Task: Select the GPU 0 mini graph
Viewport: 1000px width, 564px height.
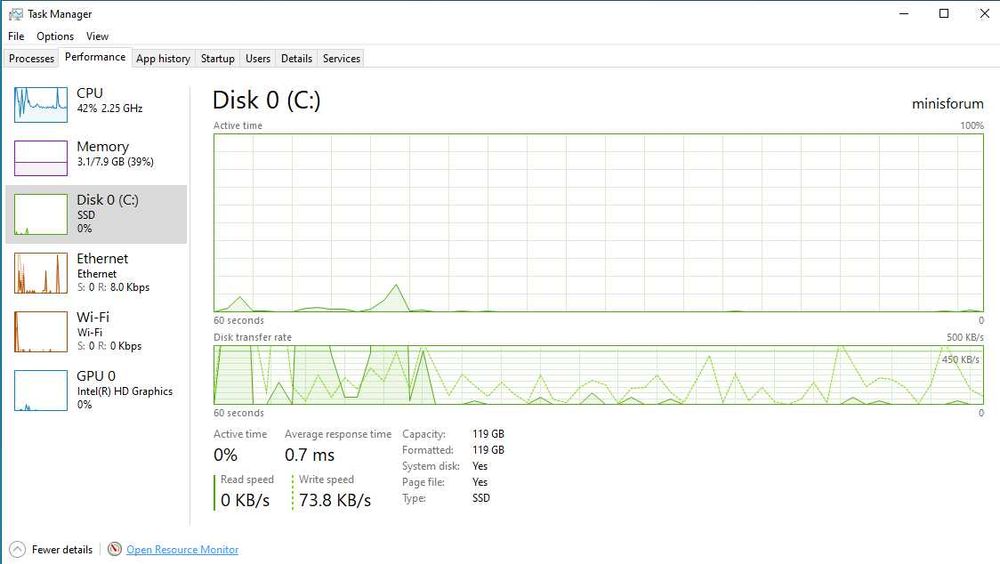Action: click(x=41, y=390)
